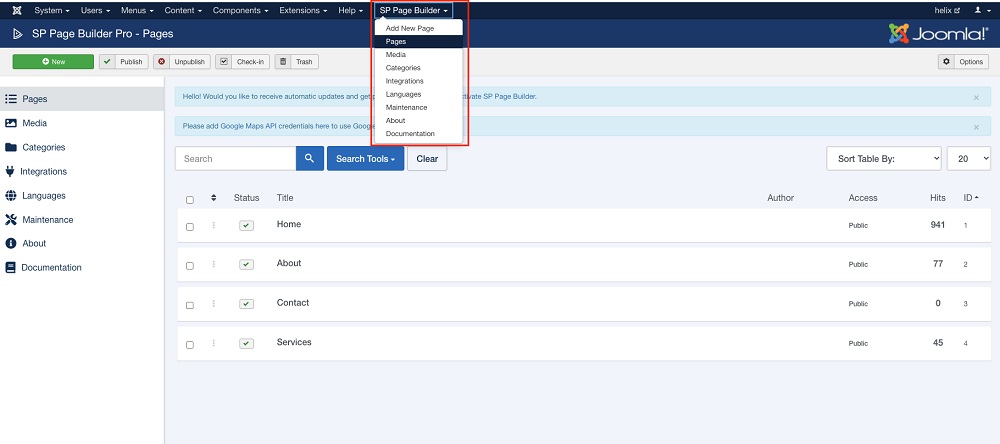Click the magnifier search icon button
The width and height of the screenshot is (1000, 444).
point(310,158)
